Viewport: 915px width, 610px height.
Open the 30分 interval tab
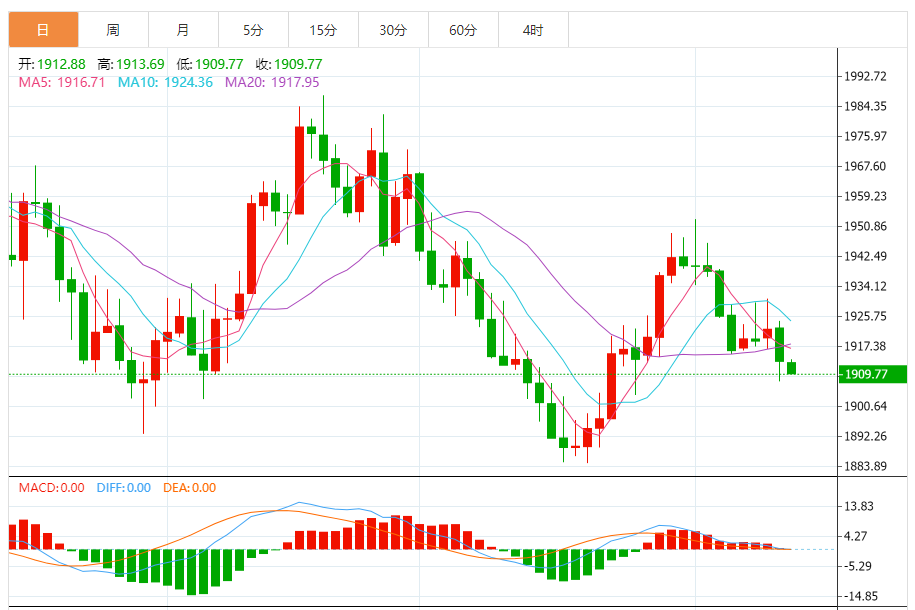tap(393, 30)
